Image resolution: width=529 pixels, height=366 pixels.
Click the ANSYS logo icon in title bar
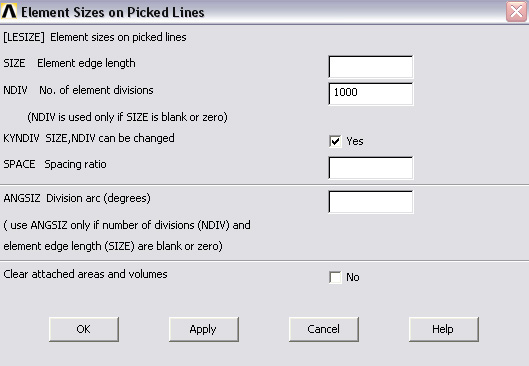click(9, 11)
